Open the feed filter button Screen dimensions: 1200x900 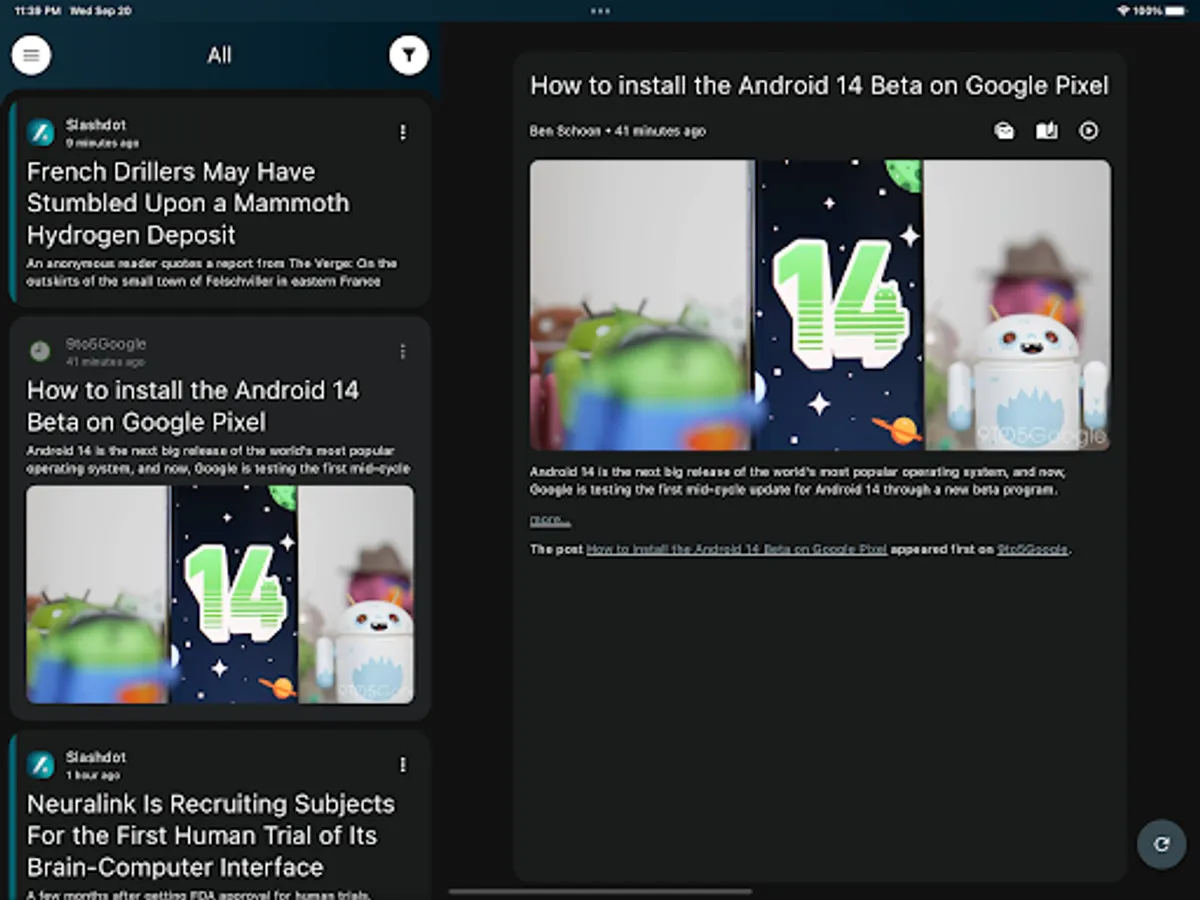pyautogui.click(x=409, y=55)
